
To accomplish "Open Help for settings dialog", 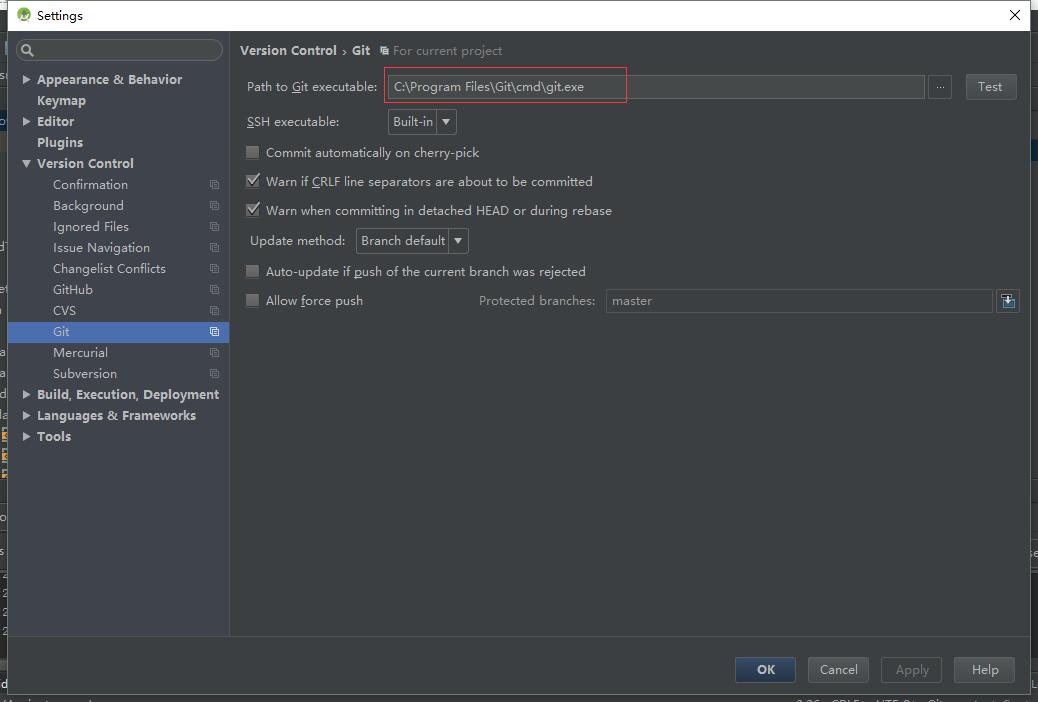I will (x=984, y=670).
